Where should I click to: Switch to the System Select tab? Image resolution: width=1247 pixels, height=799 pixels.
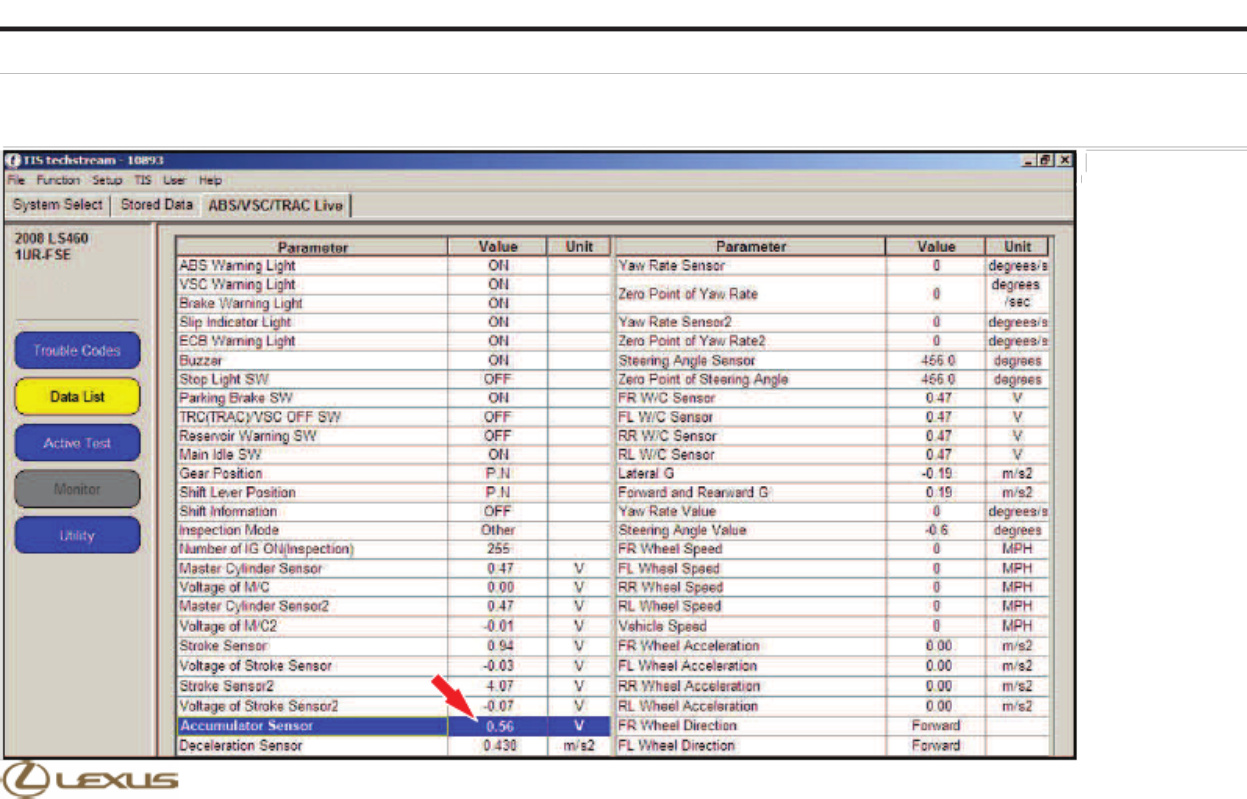[x=58, y=205]
